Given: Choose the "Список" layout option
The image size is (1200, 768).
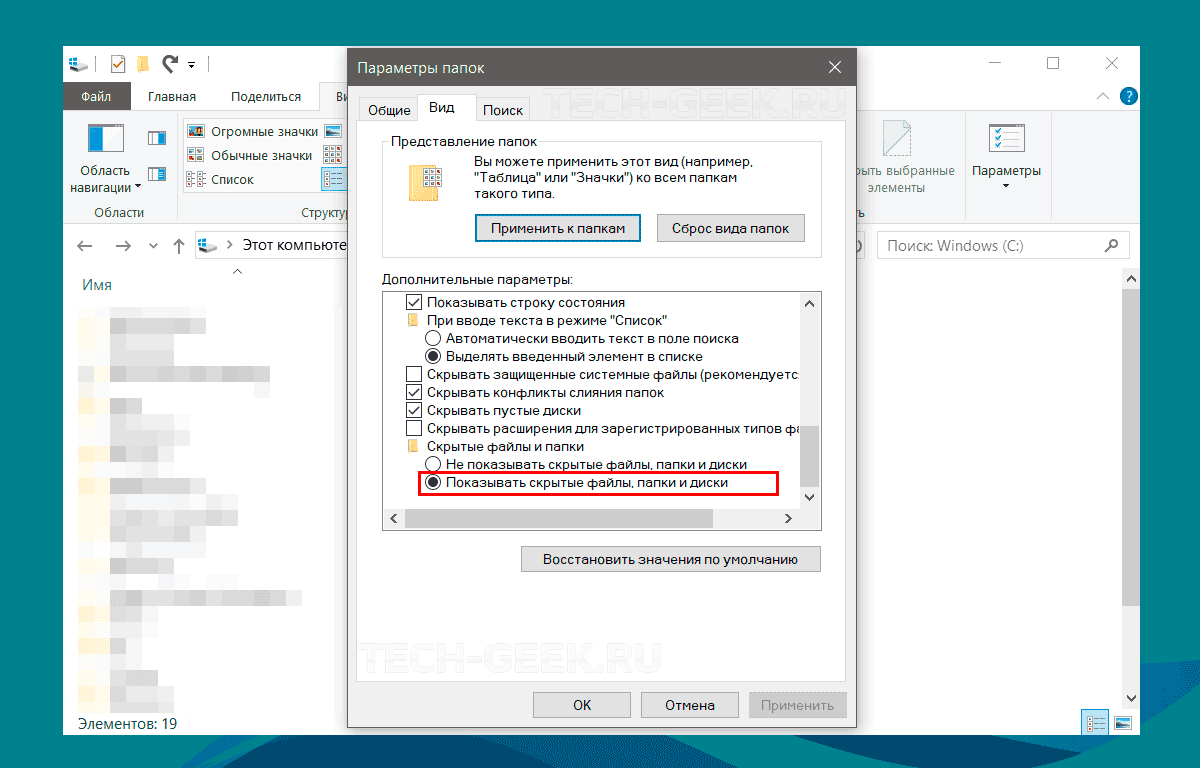Looking at the screenshot, I should [221, 180].
